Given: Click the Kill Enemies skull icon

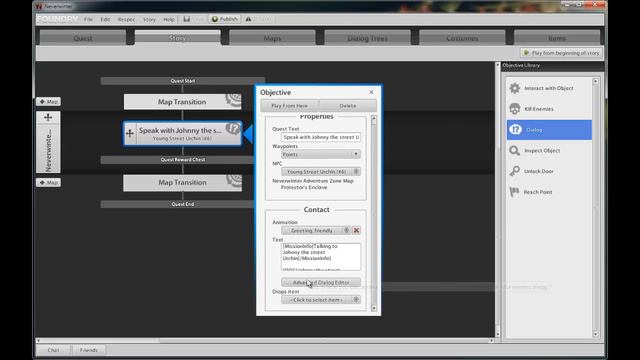Looking at the screenshot, I should 515,109.
